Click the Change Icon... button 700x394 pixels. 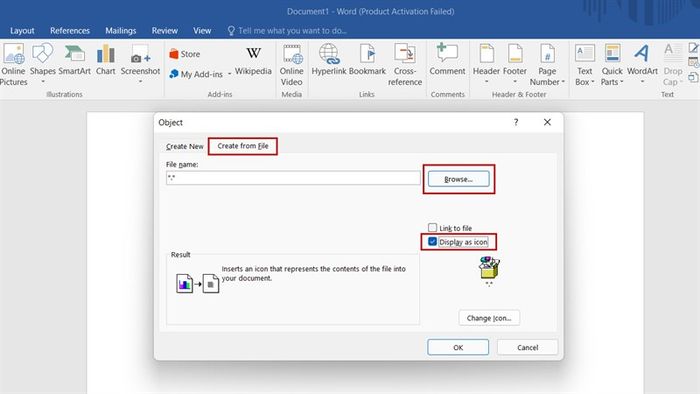(x=489, y=318)
